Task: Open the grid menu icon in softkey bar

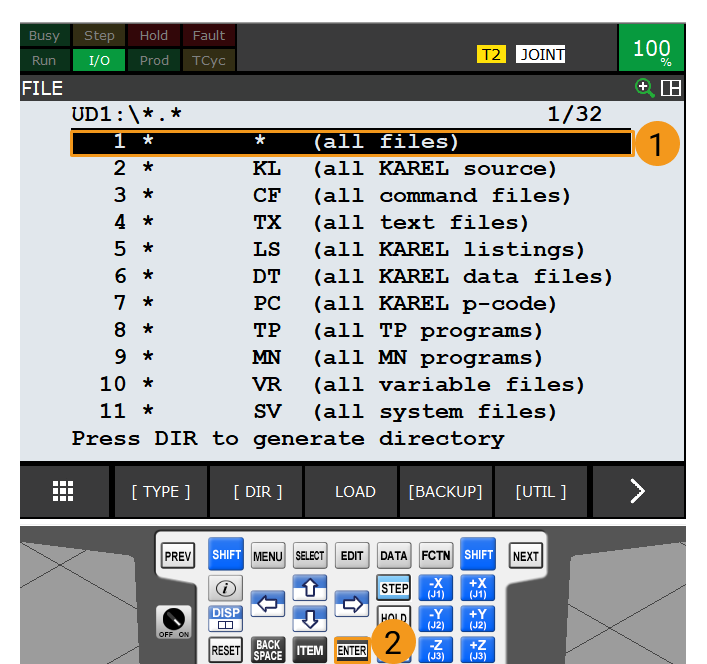Action: pyautogui.click(x=63, y=491)
